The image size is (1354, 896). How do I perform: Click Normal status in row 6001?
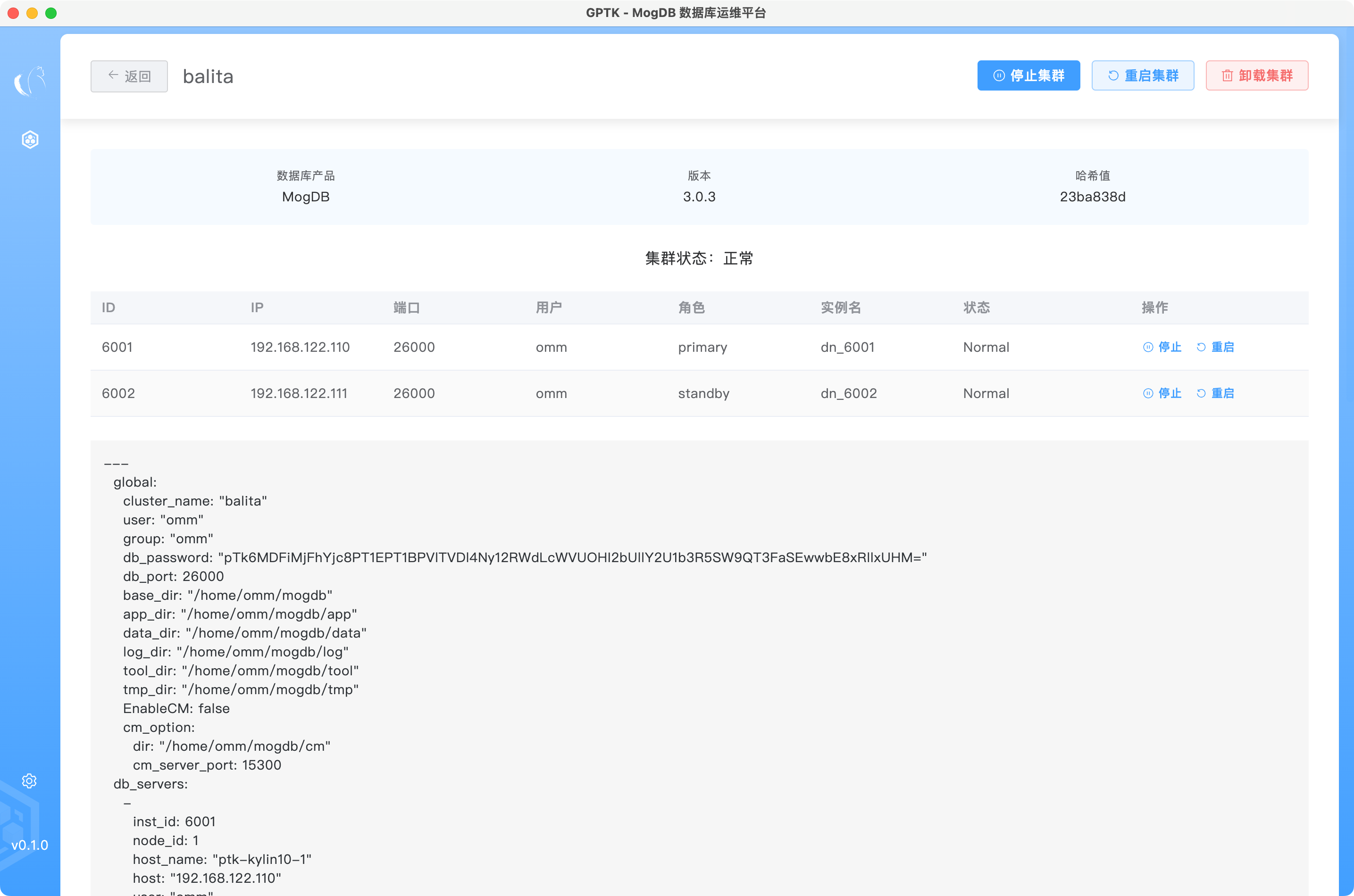(986, 347)
